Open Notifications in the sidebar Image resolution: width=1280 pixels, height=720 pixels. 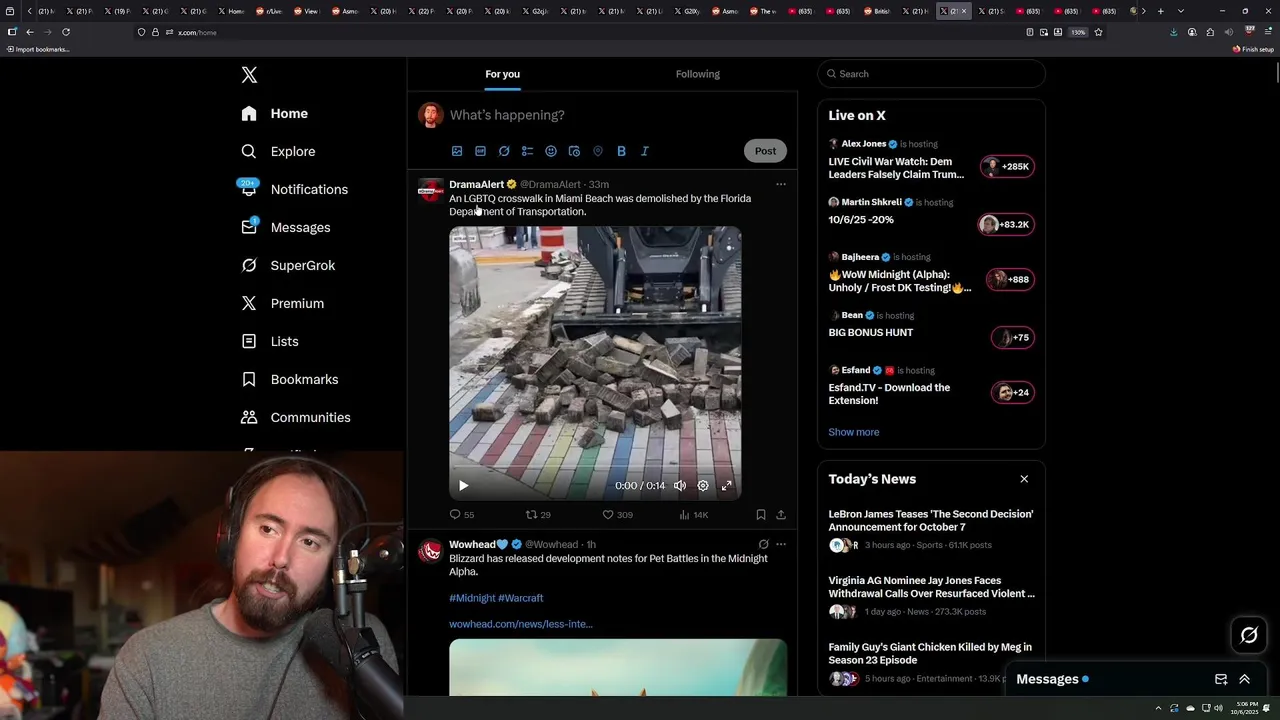(x=295, y=189)
